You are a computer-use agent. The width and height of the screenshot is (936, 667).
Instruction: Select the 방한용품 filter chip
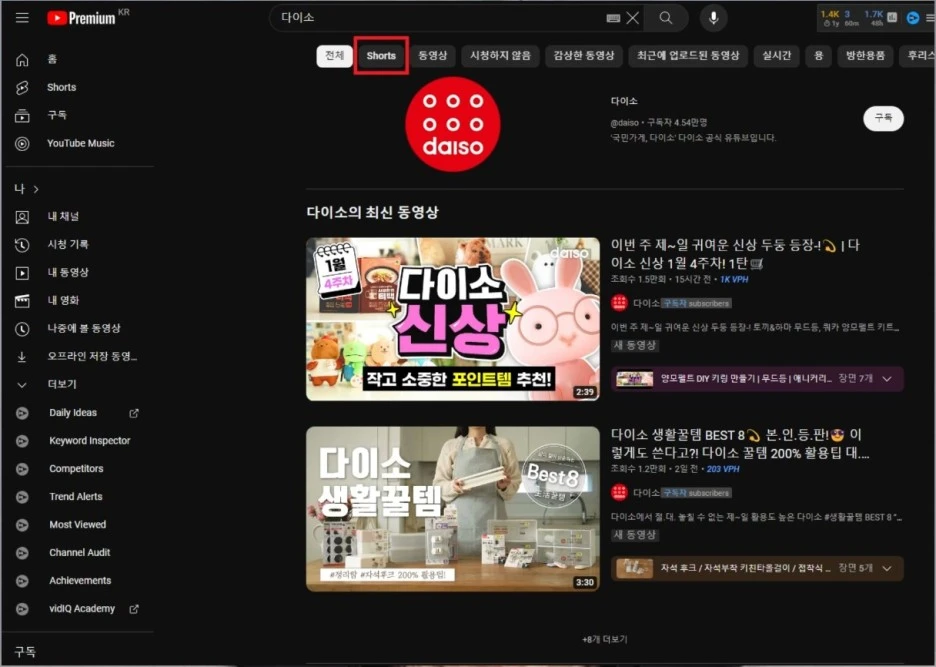click(865, 56)
